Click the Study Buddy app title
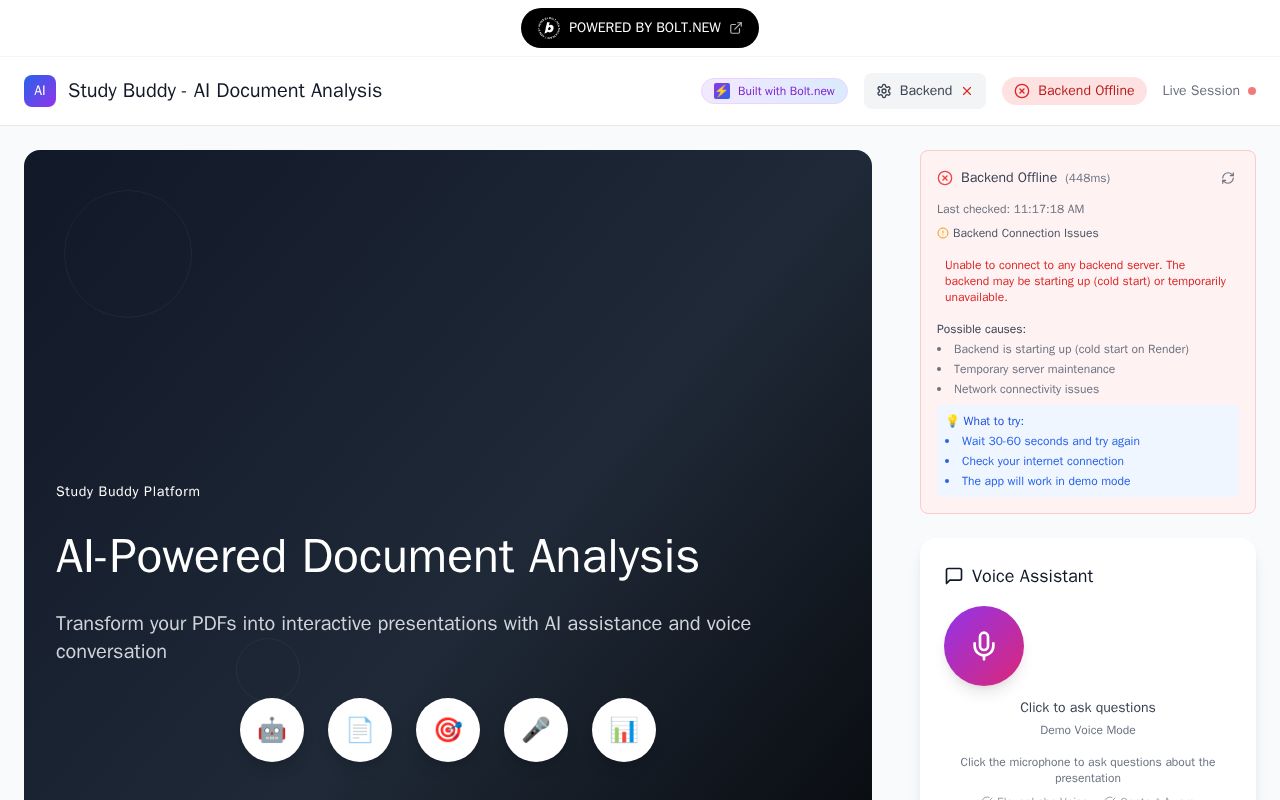1280x800 pixels. (225, 91)
